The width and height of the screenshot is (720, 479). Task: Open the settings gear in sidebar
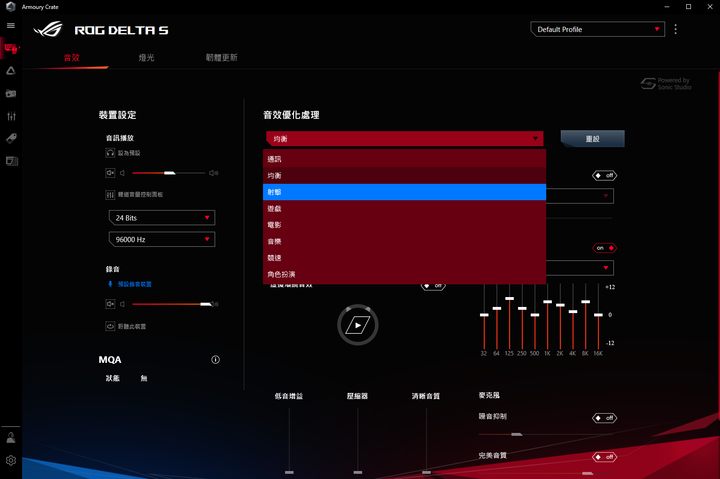(x=11, y=460)
